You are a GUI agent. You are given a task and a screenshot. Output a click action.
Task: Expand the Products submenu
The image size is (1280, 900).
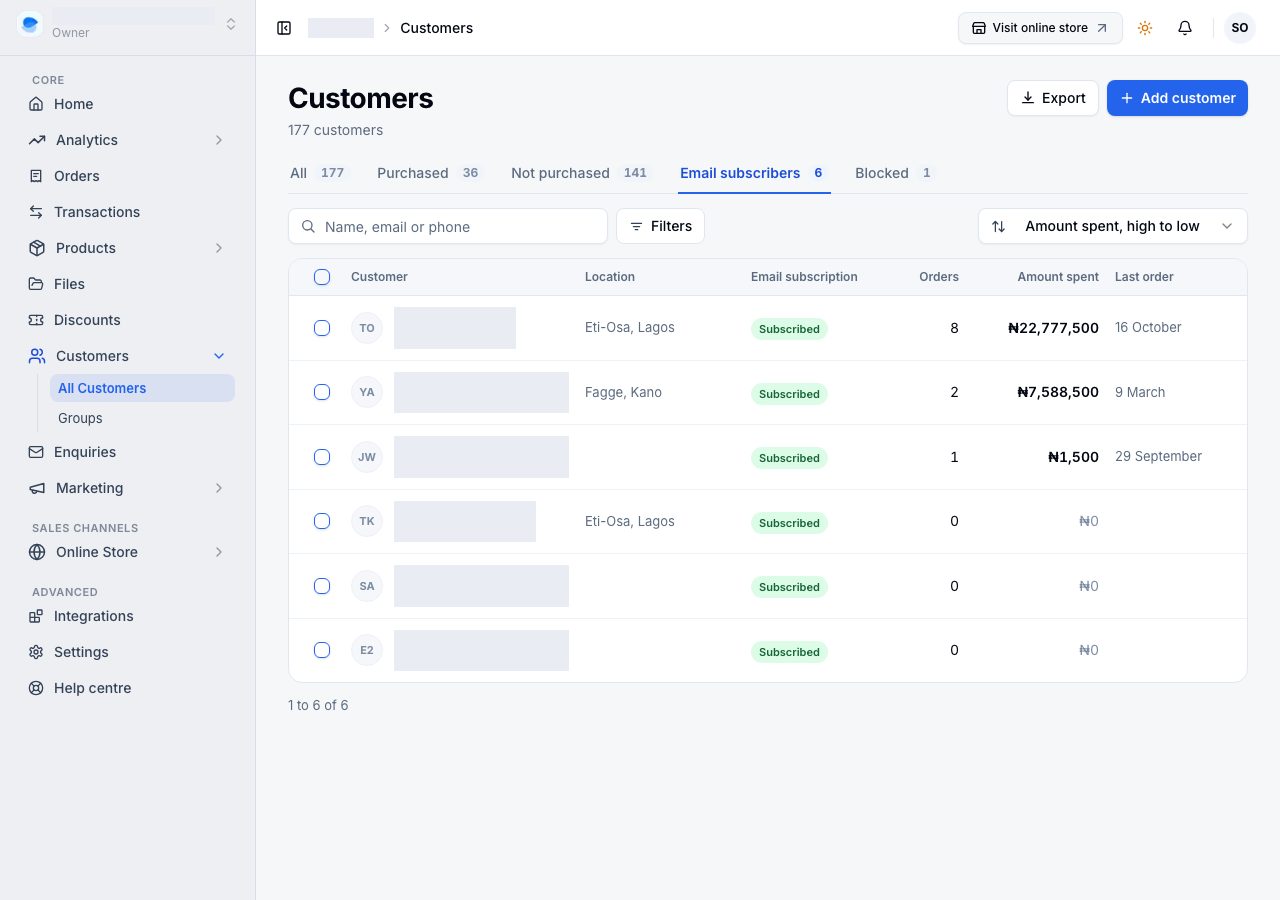tap(219, 248)
